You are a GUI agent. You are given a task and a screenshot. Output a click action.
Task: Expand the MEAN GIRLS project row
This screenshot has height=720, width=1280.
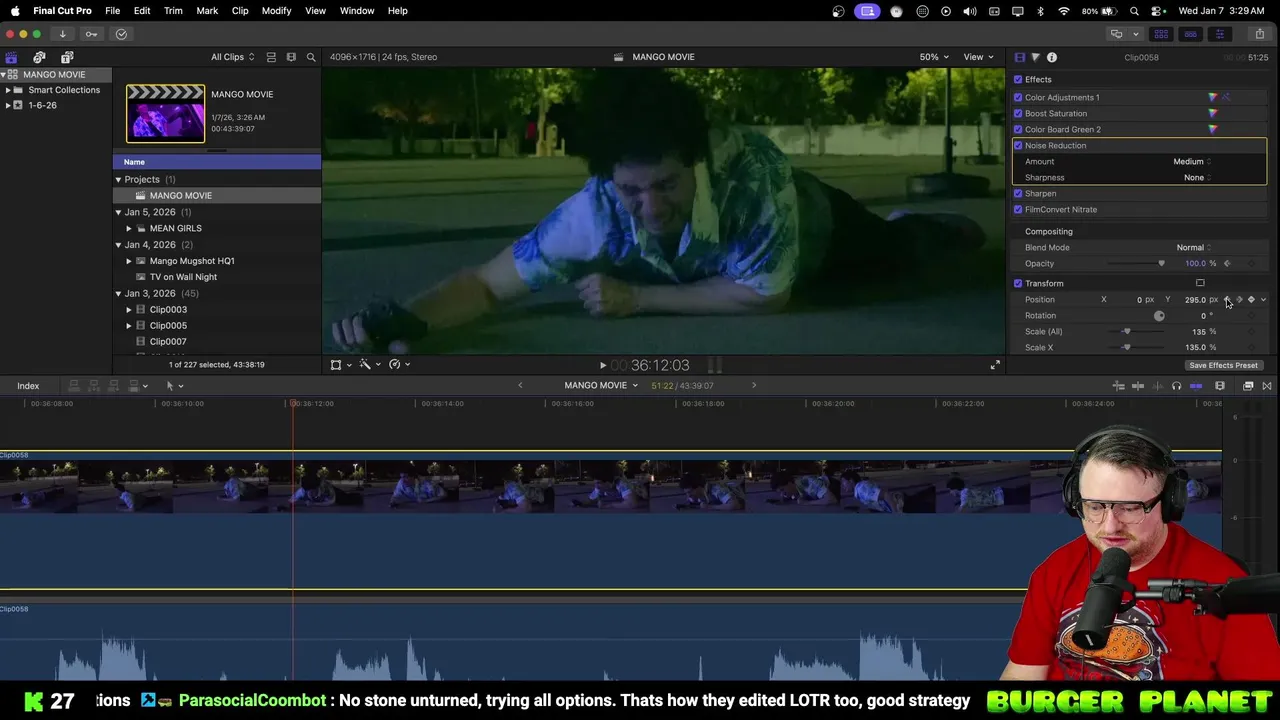[x=129, y=228]
